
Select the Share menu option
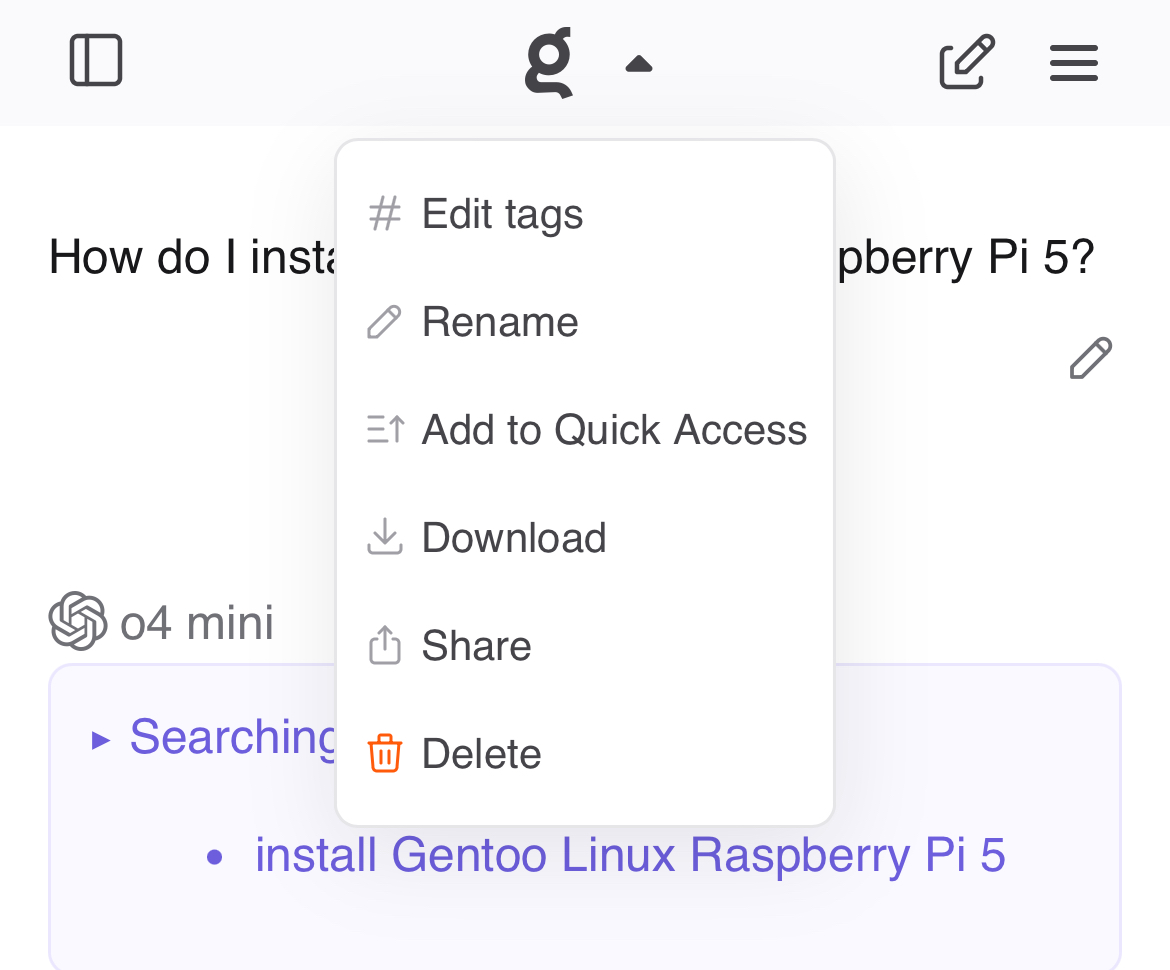coord(476,646)
